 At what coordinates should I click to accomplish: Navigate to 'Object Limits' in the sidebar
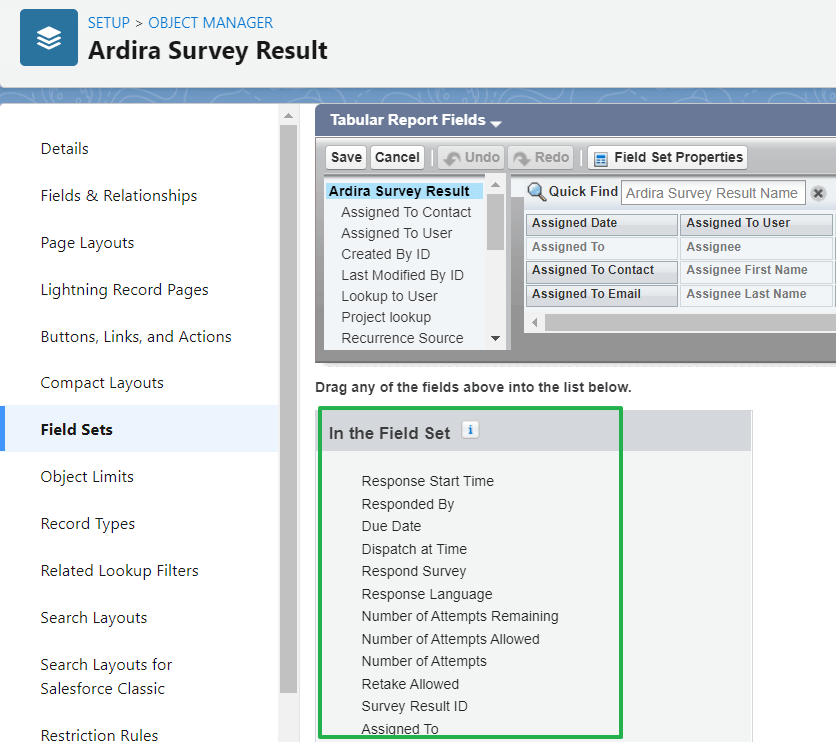click(x=85, y=477)
